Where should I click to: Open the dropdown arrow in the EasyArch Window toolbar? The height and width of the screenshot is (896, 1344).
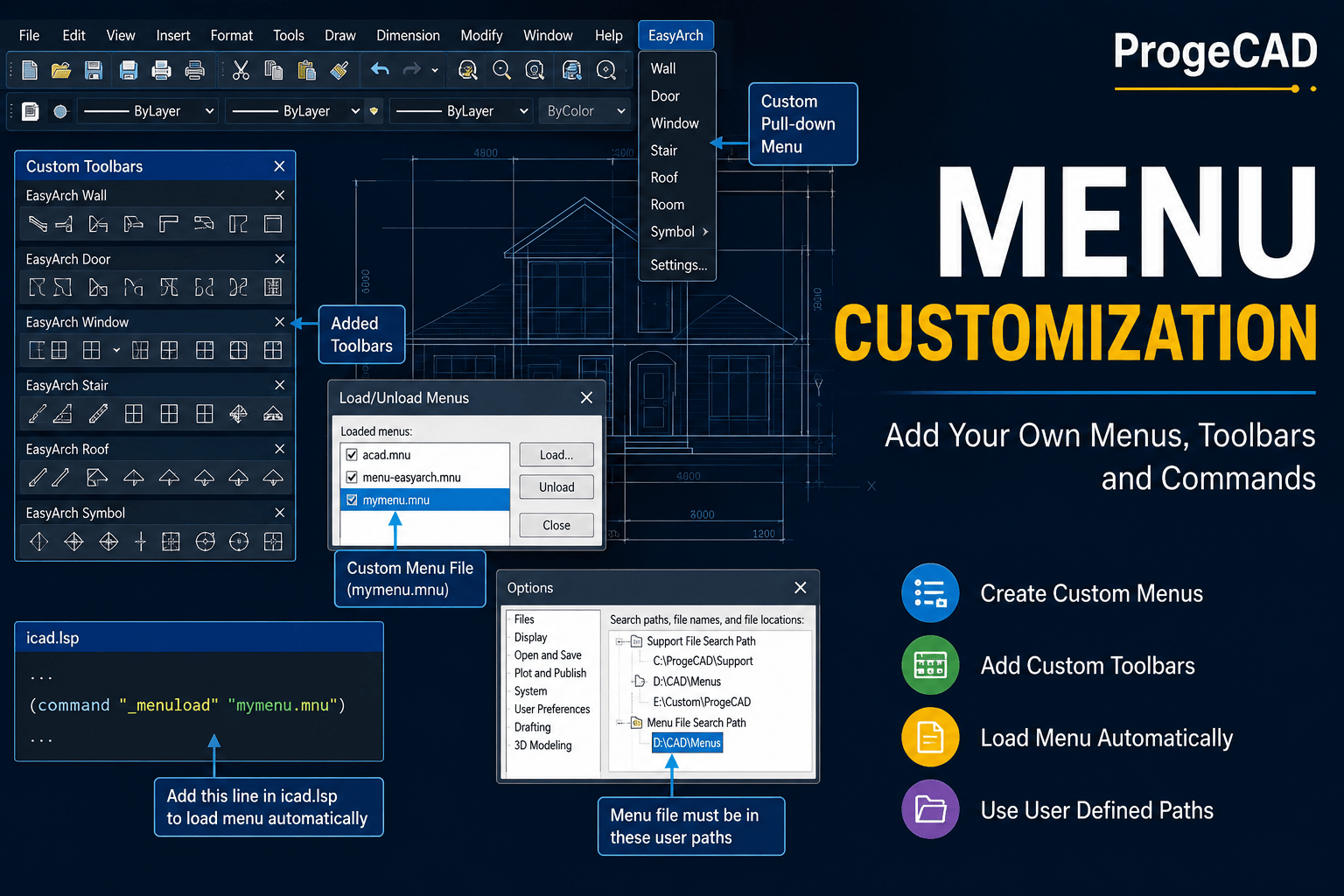[x=116, y=351]
